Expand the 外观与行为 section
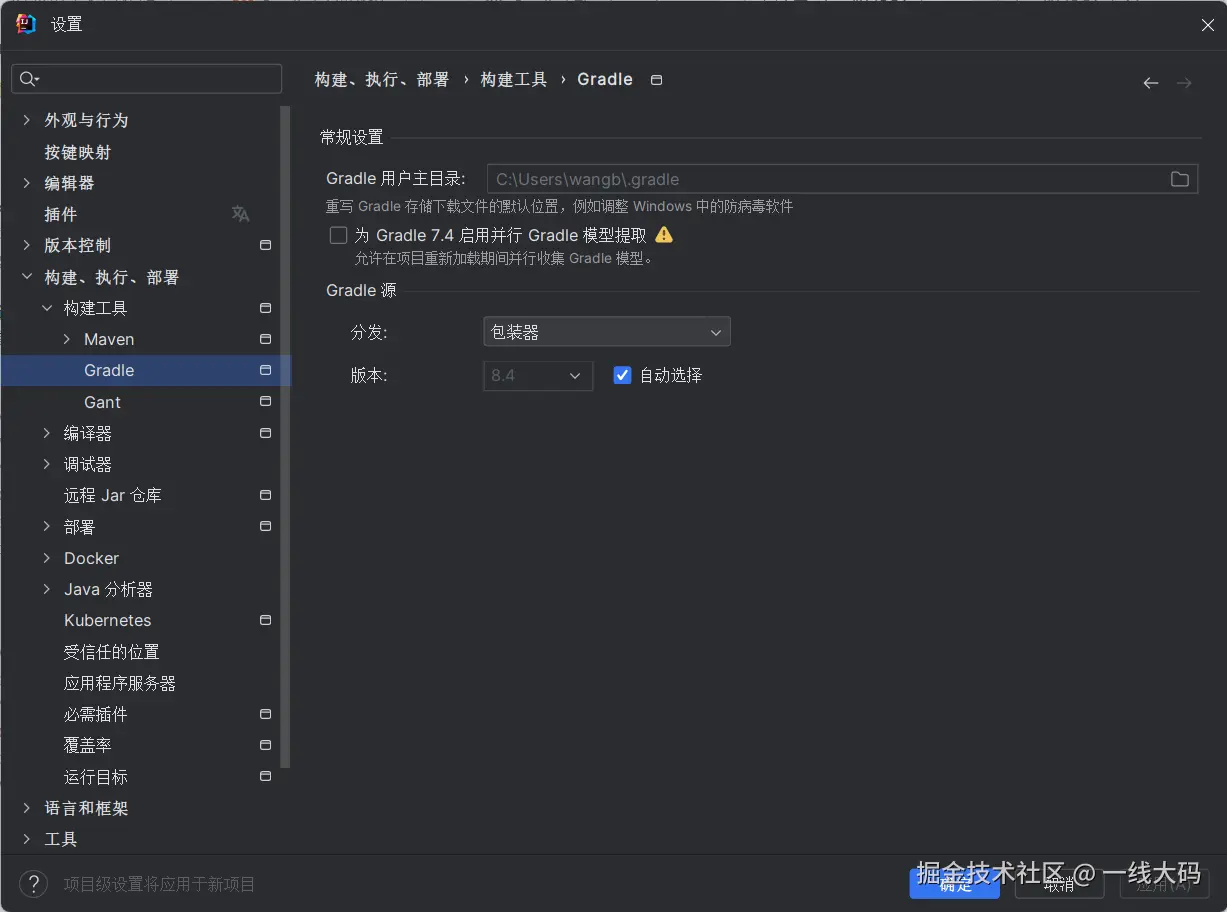 pos(27,120)
